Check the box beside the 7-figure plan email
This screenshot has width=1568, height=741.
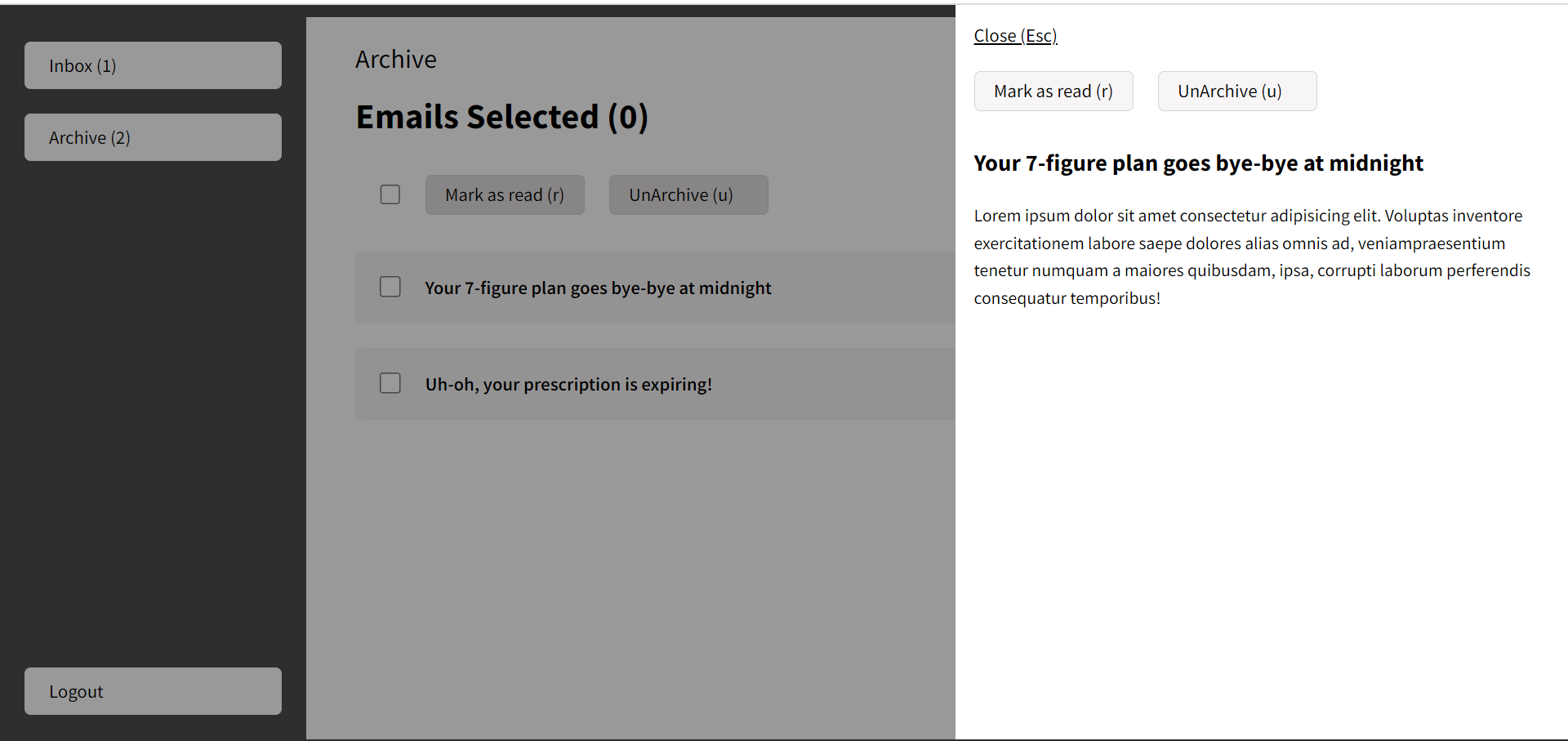(390, 287)
